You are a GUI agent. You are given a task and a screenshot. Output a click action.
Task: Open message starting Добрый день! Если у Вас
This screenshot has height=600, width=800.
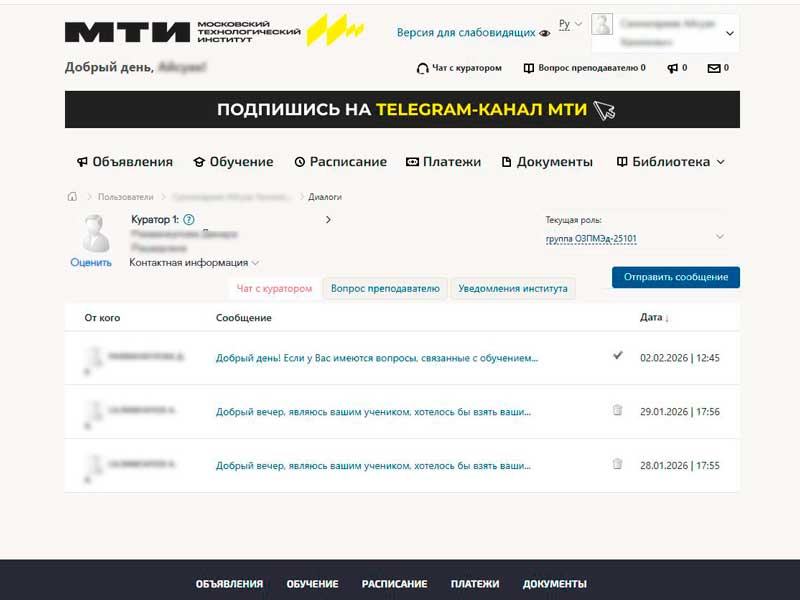click(x=377, y=358)
